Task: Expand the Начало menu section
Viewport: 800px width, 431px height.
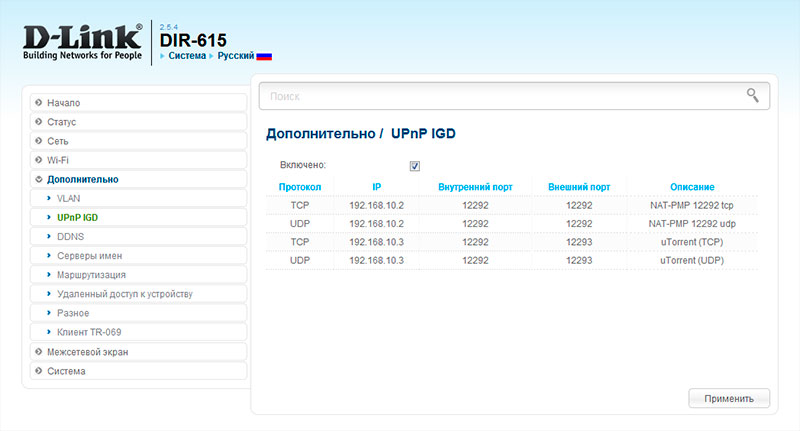Action: point(63,103)
